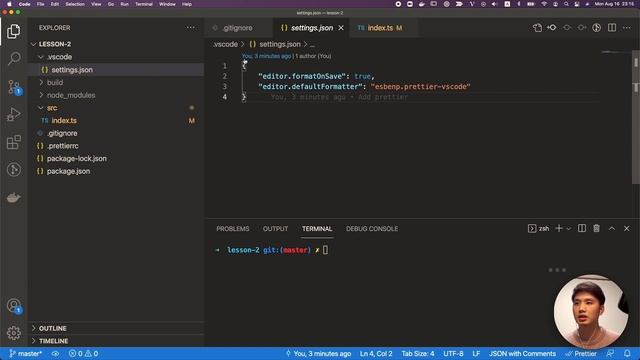This screenshot has width=640, height=360.
Task: Maximize the panel with the up chevron
Action: point(612,229)
